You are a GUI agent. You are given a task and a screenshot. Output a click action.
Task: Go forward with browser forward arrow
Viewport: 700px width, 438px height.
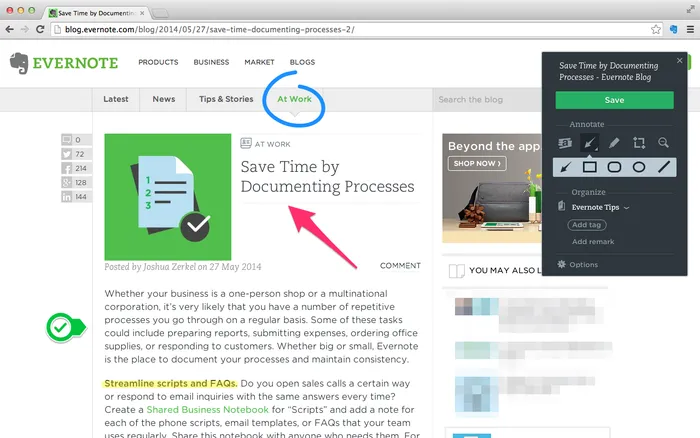25,29
